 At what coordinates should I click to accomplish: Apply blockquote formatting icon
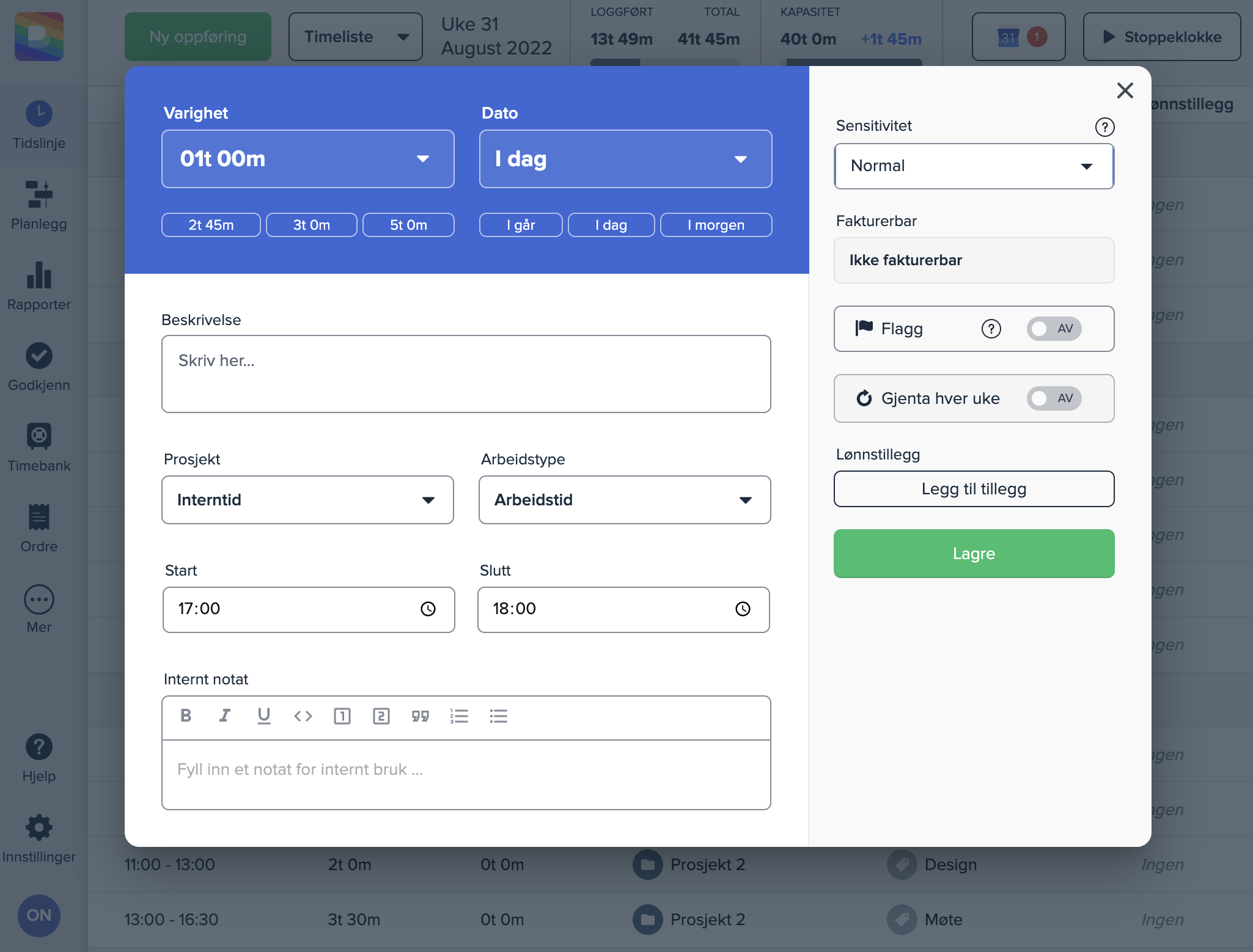pos(420,716)
